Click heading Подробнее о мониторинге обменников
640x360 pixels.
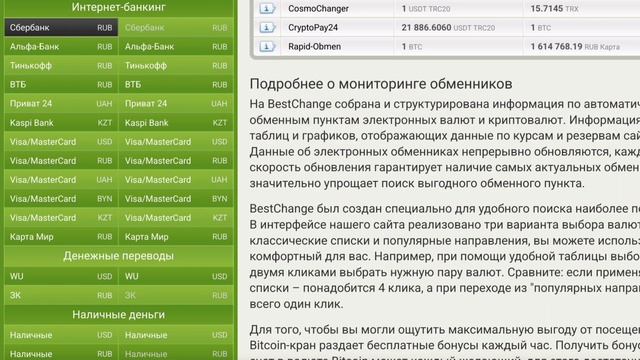[x=381, y=84]
